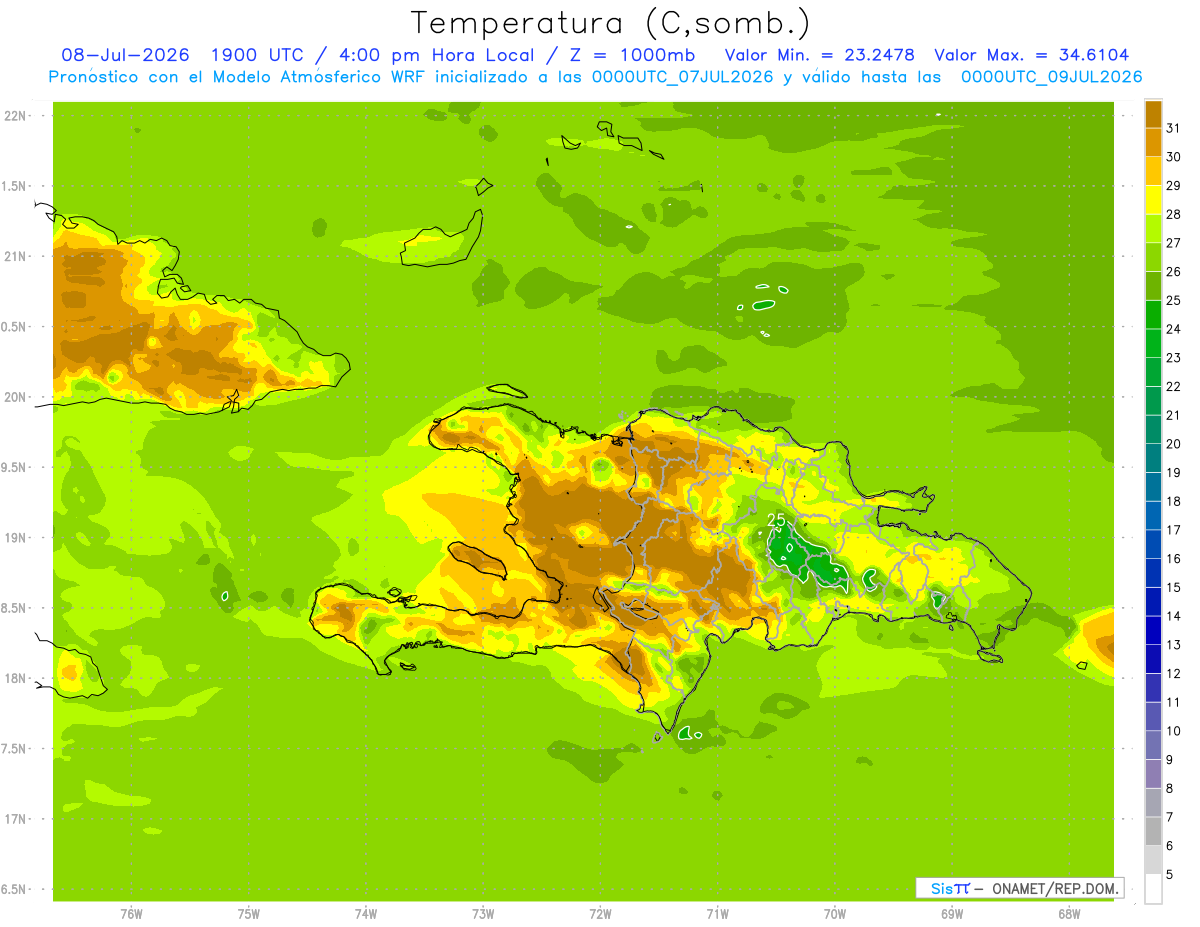
Task: Click the legend swatch between 29 and 30
Action: (1153, 171)
